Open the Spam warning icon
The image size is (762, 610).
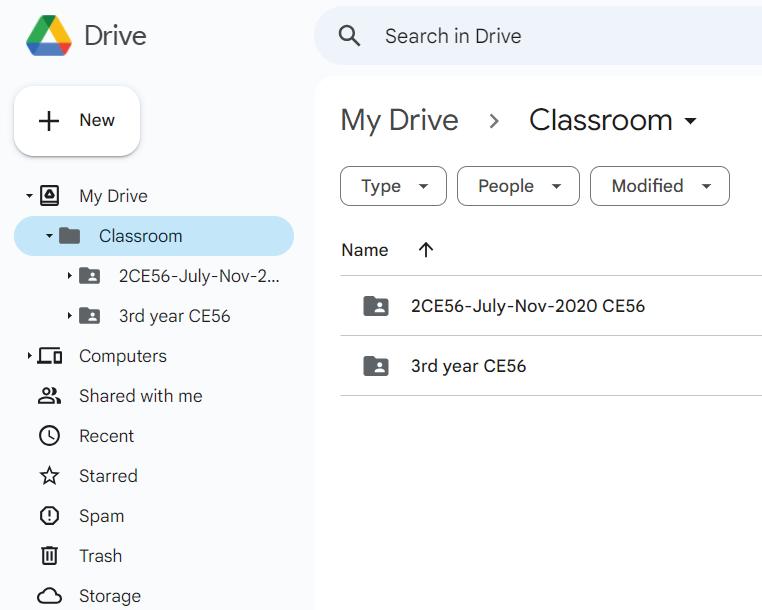[49, 516]
